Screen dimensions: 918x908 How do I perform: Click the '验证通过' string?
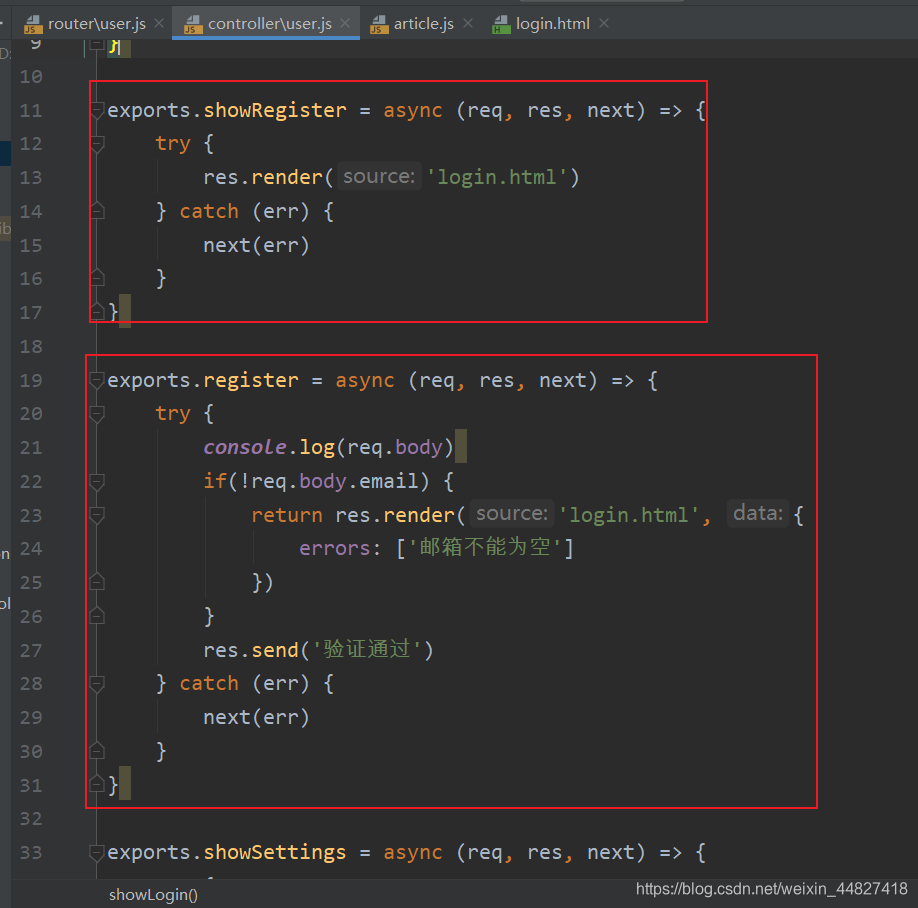[x=366, y=649]
